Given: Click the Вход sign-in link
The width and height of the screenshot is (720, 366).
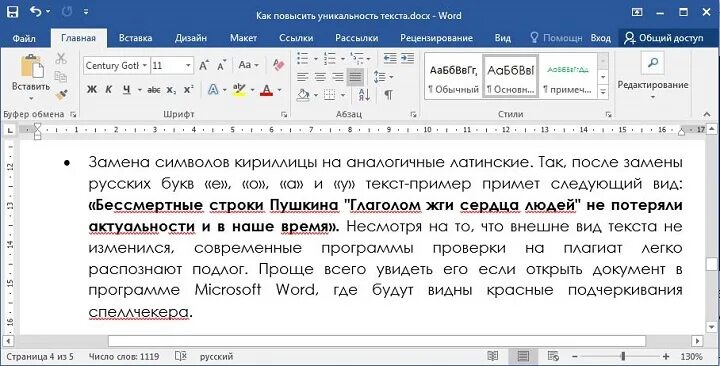Looking at the screenshot, I should (x=601, y=38).
